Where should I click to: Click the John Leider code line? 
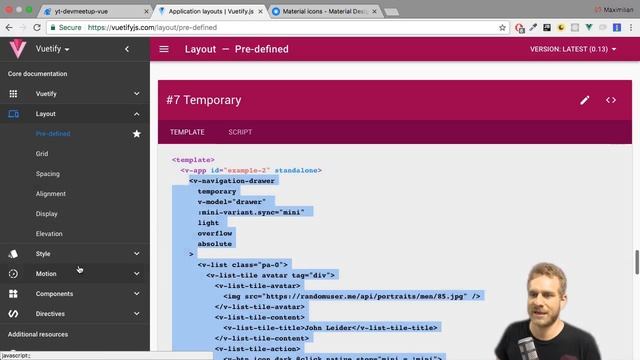tap(331, 328)
